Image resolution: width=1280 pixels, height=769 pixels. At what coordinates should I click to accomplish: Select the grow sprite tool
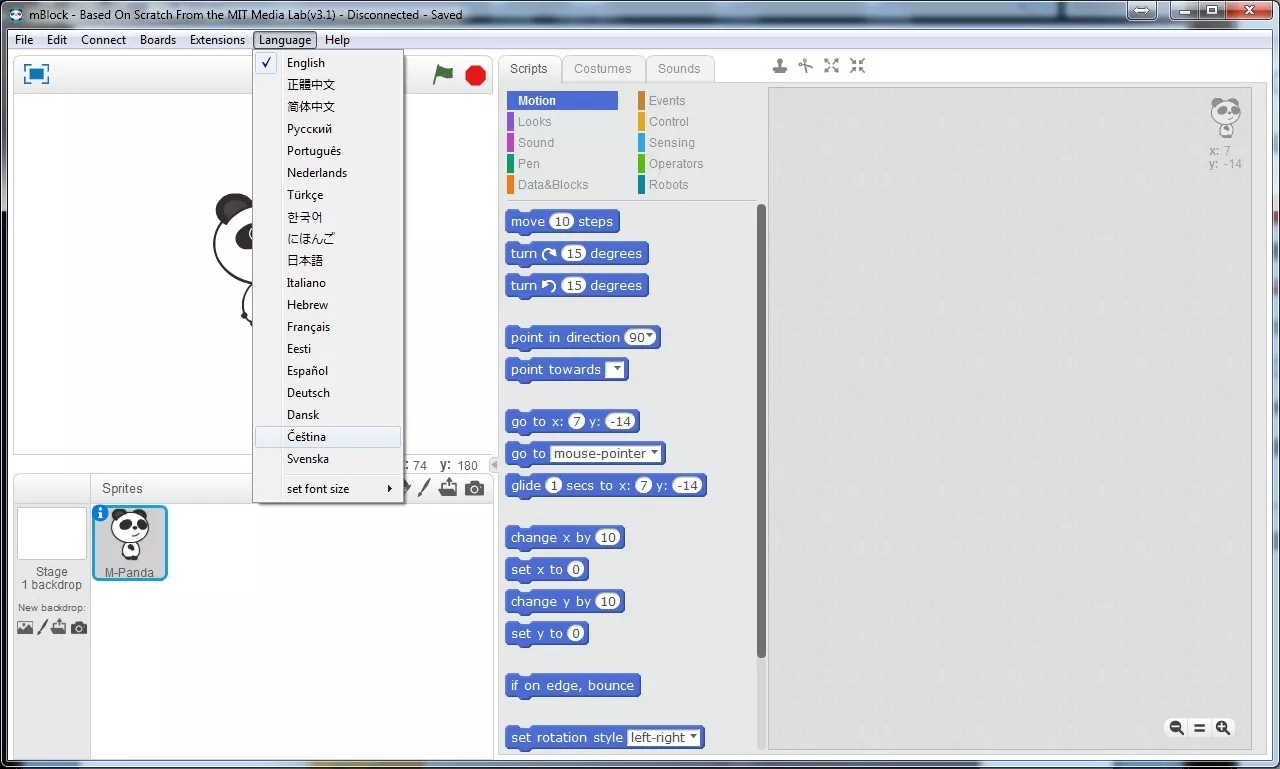pos(831,66)
